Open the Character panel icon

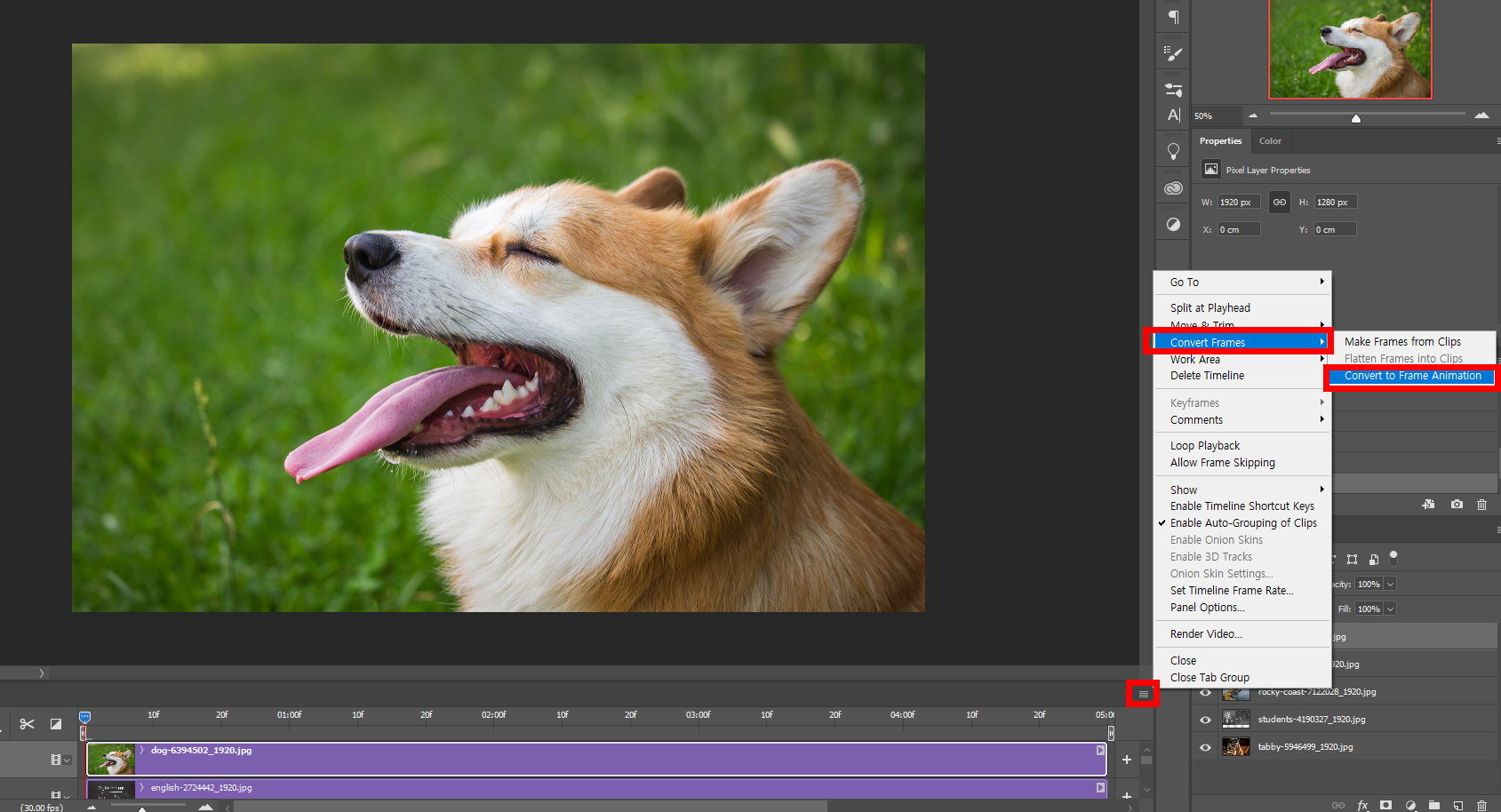[1173, 115]
